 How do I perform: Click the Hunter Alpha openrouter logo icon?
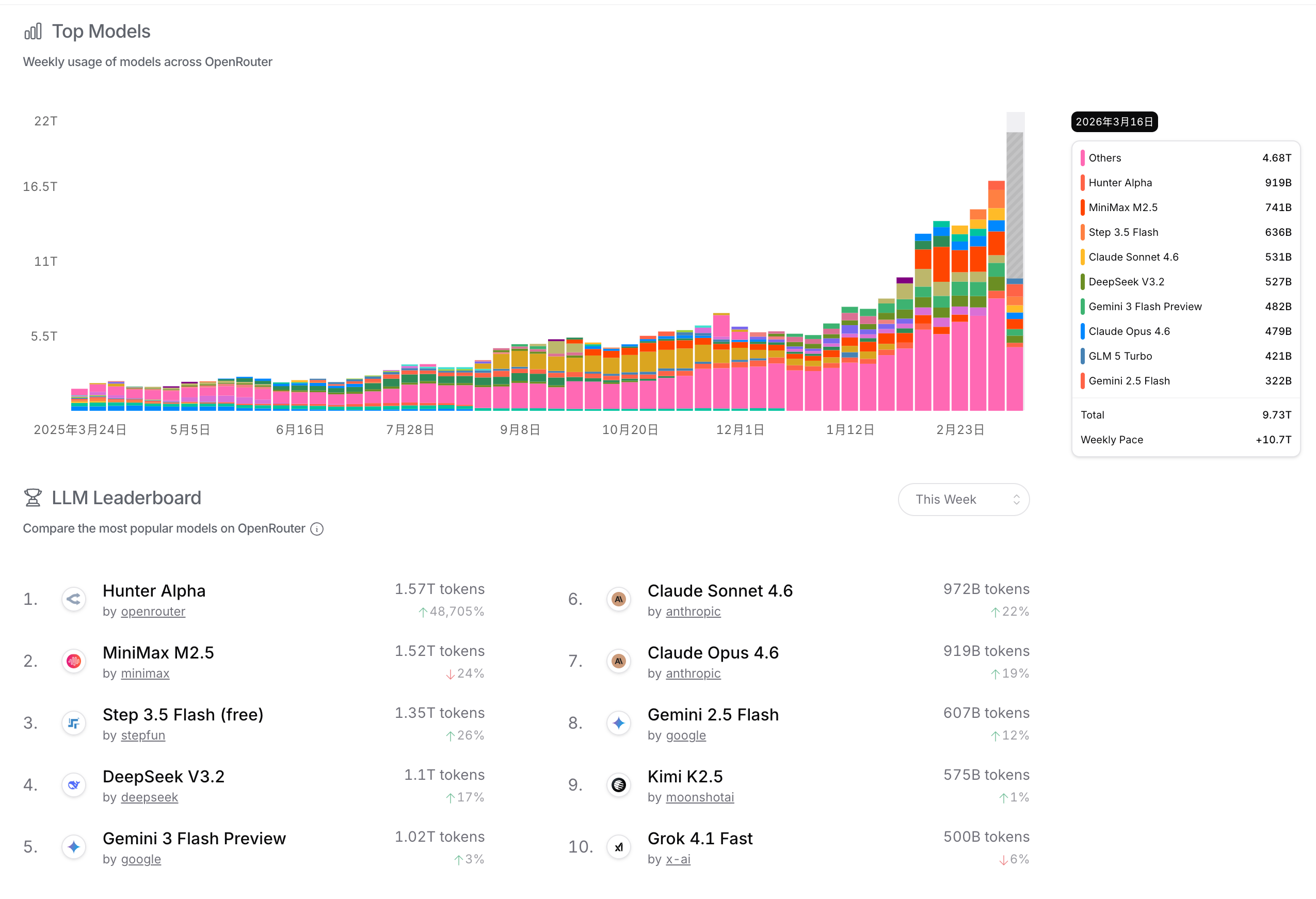pos(74,599)
